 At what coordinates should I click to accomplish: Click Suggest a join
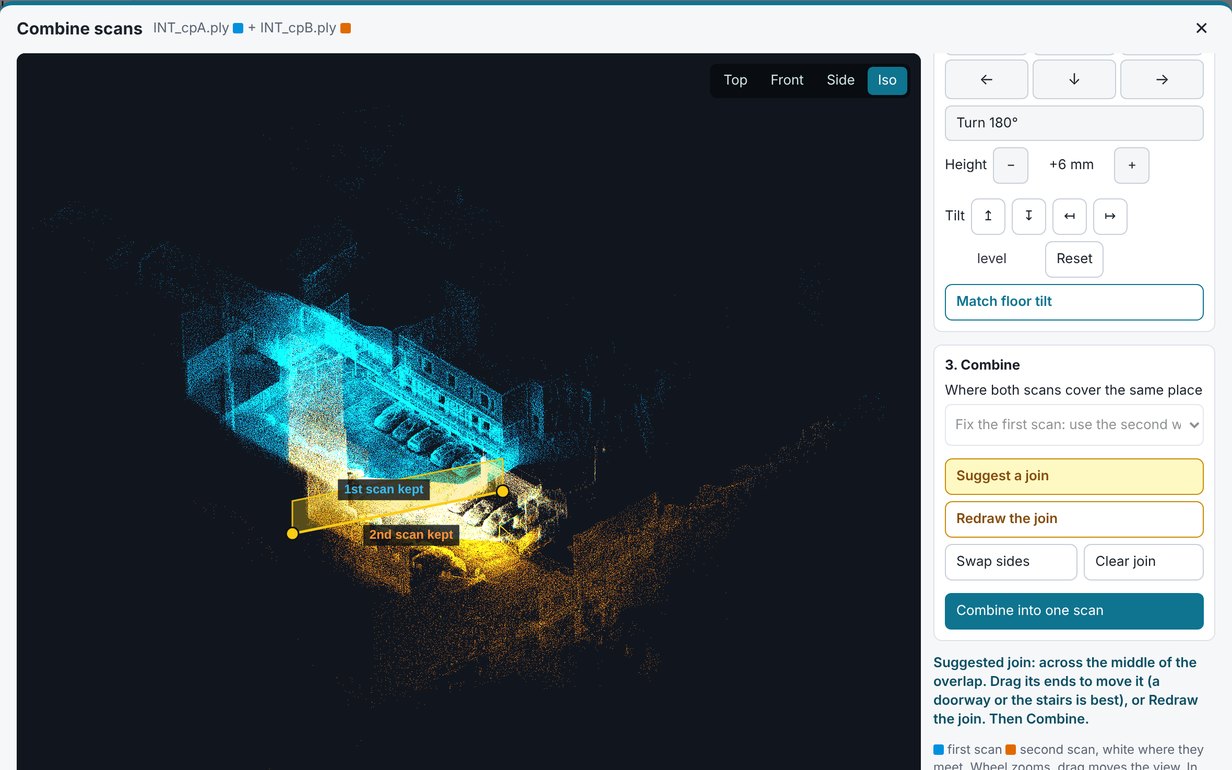tap(1074, 476)
